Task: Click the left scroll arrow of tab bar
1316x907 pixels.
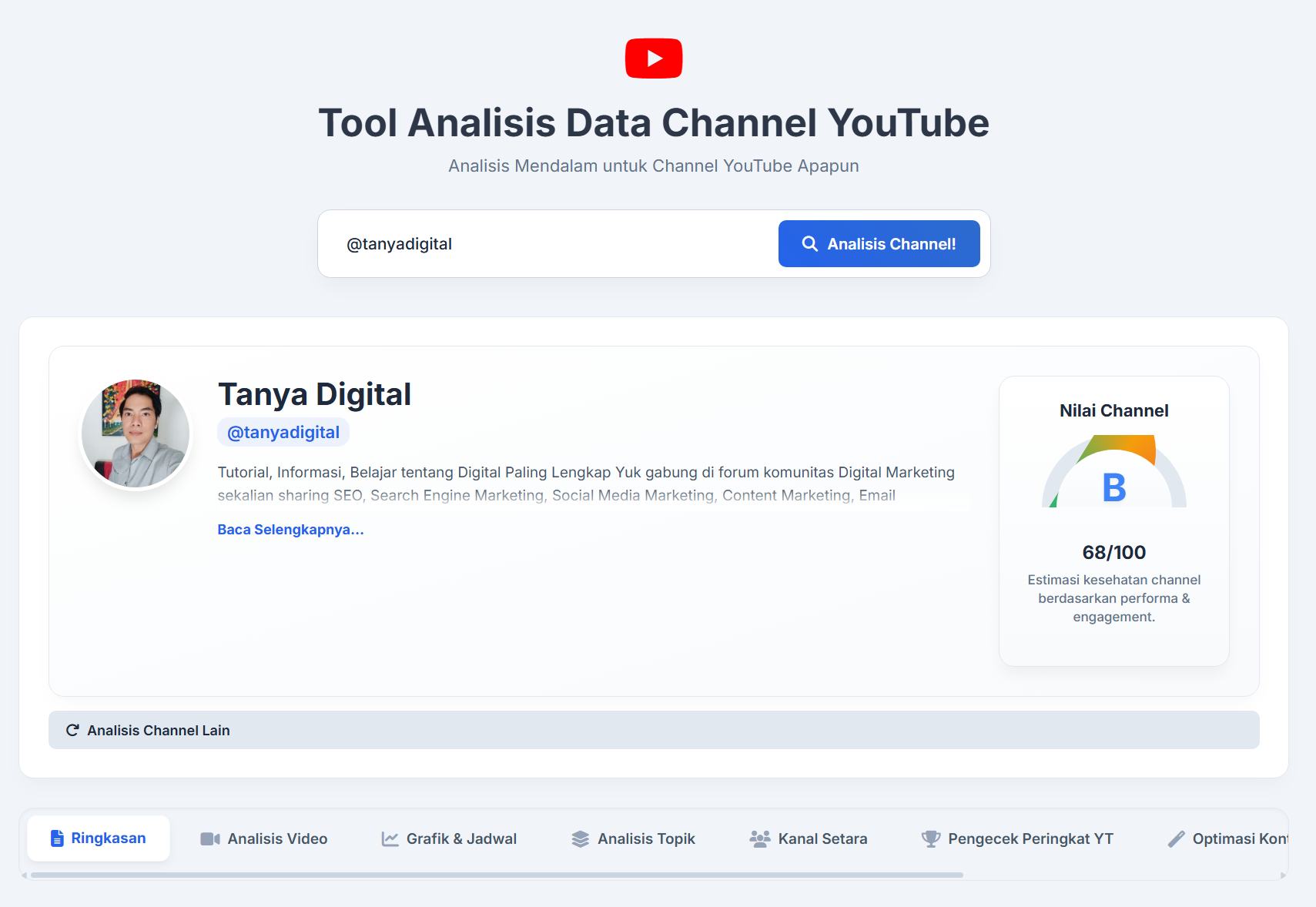Action: coord(25,875)
